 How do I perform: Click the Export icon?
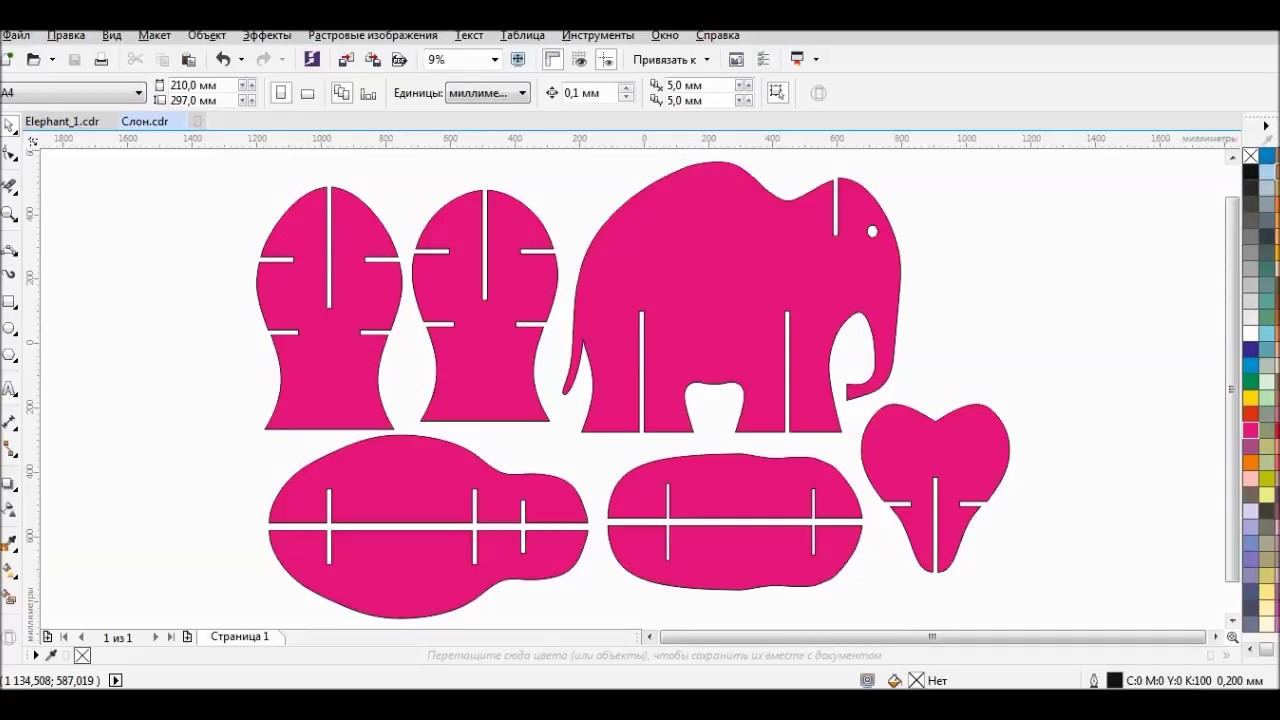pyautogui.click(x=373, y=60)
